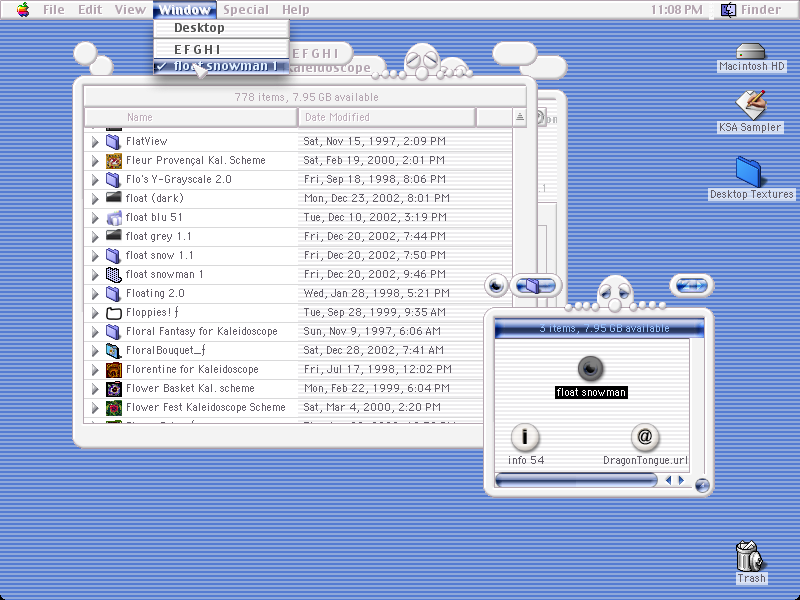Choose E F G H I in Window menu

[x=221, y=49]
